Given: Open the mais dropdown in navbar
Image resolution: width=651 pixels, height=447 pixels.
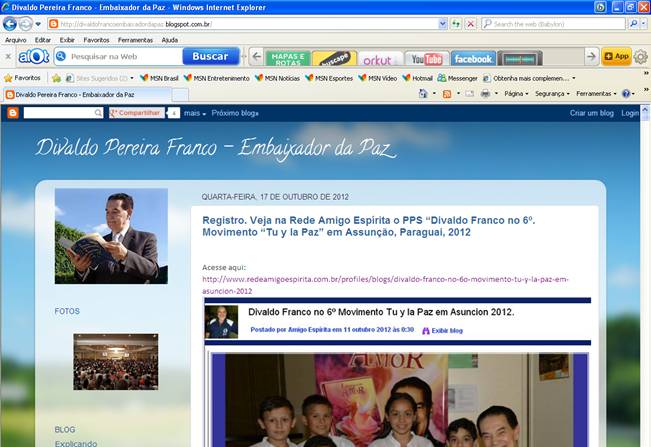Looking at the screenshot, I should point(195,113).
